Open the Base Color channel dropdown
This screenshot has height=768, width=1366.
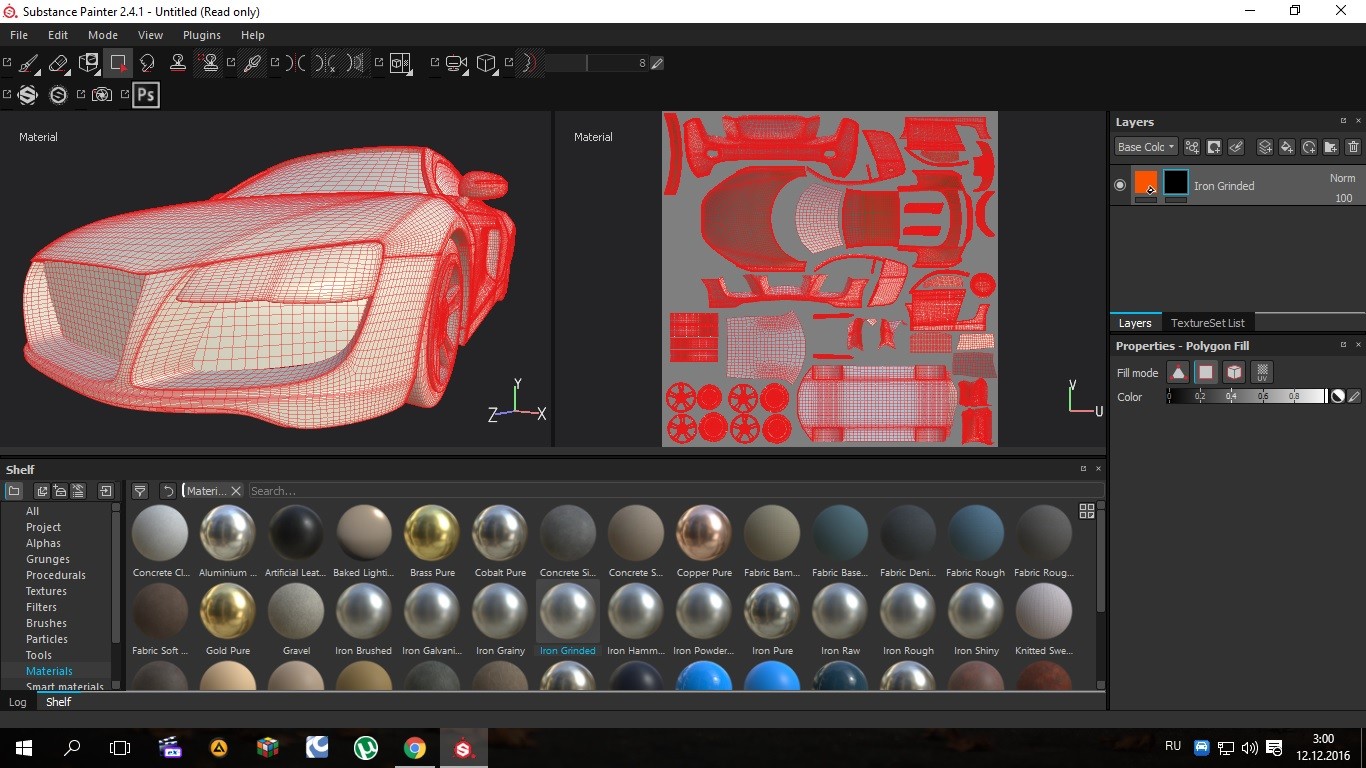click(x=1146, y=147)
